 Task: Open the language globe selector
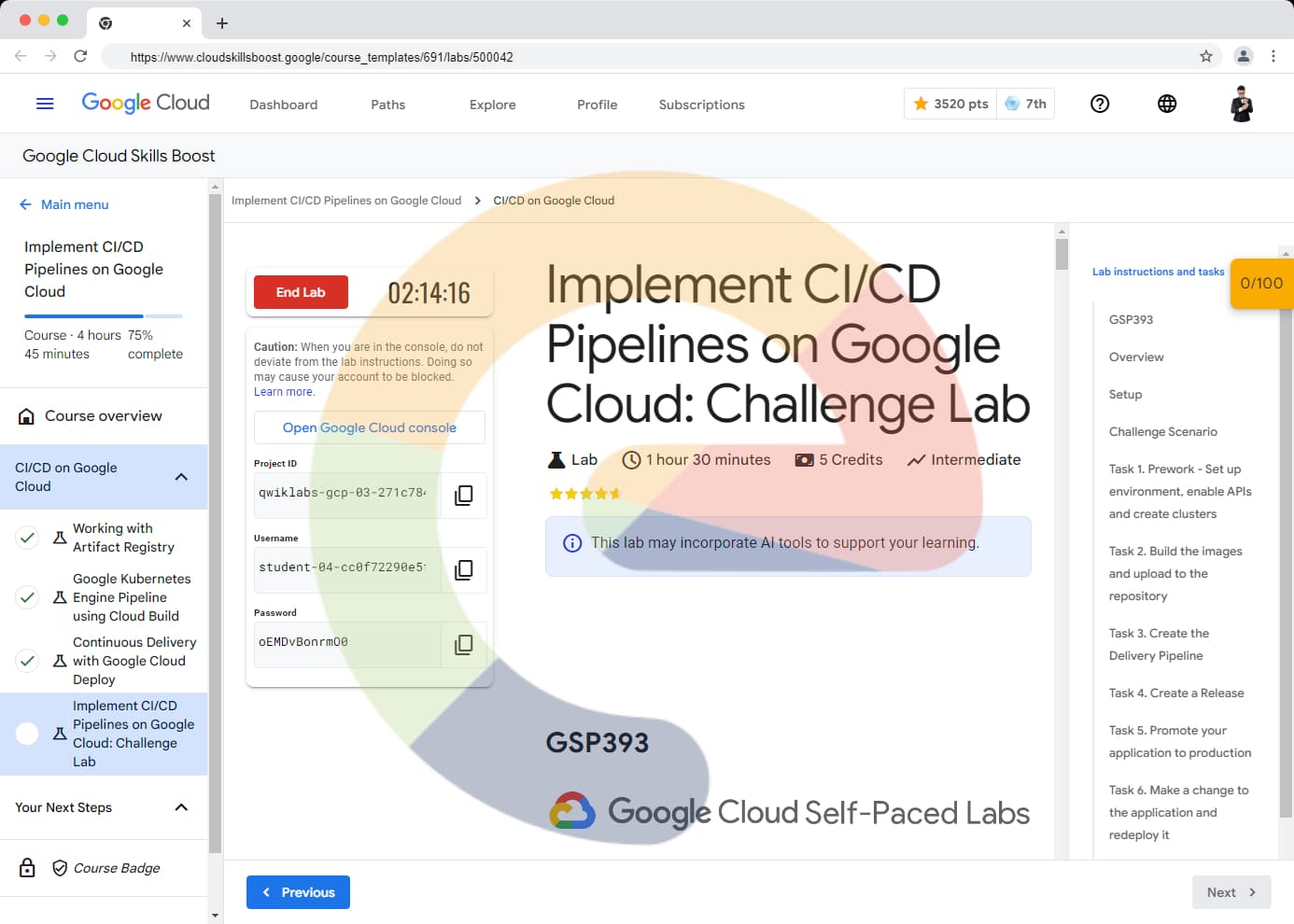tap(1167, 104)
